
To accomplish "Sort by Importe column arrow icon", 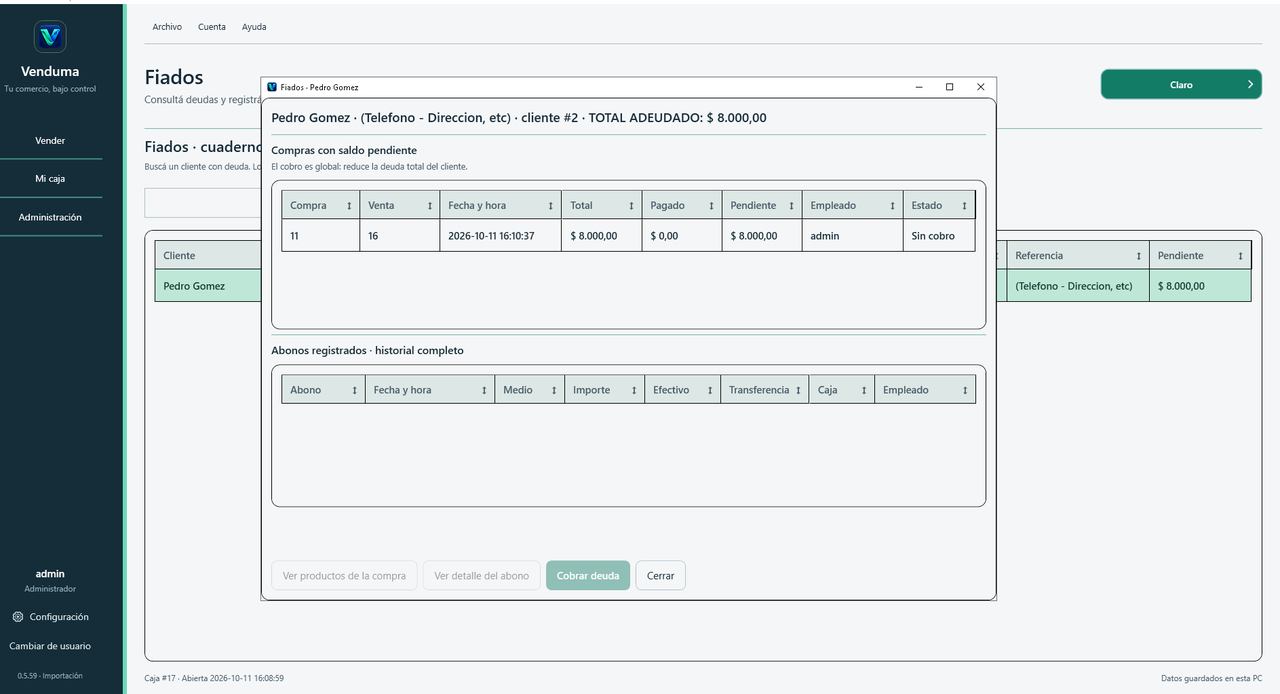I will point(634,390).
